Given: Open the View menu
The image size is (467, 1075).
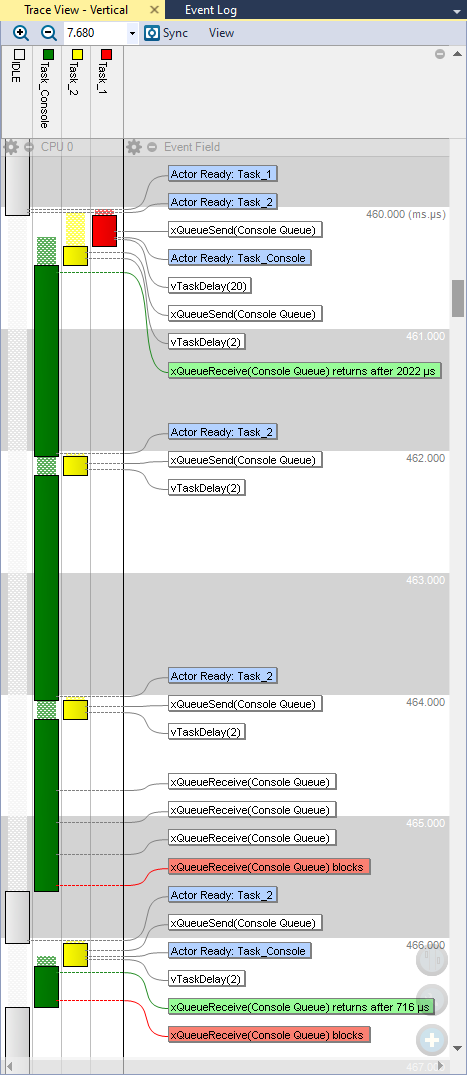Looking at the screenshot, I should point(221,33).
